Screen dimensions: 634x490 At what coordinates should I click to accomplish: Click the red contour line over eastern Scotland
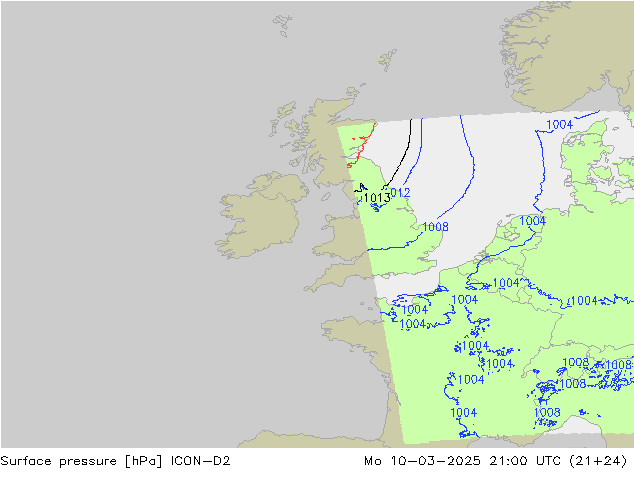click(362, 145)
